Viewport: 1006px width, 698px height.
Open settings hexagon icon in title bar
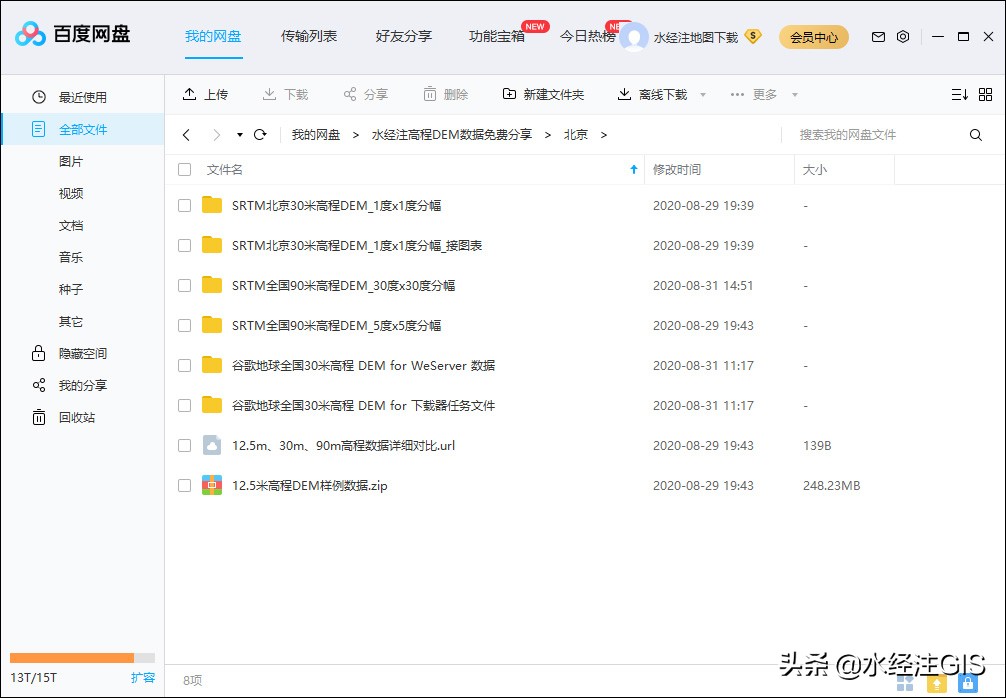point(903,37)
